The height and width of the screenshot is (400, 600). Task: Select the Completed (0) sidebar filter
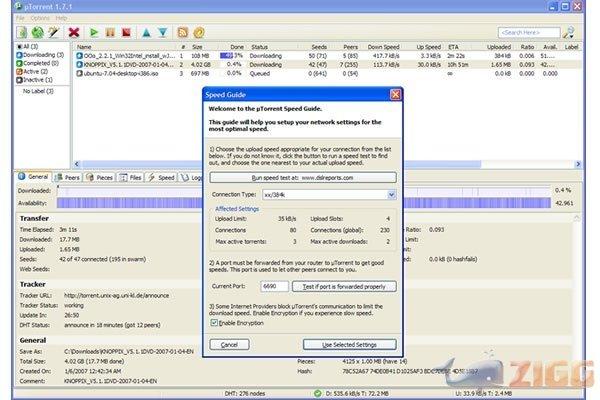38,63
